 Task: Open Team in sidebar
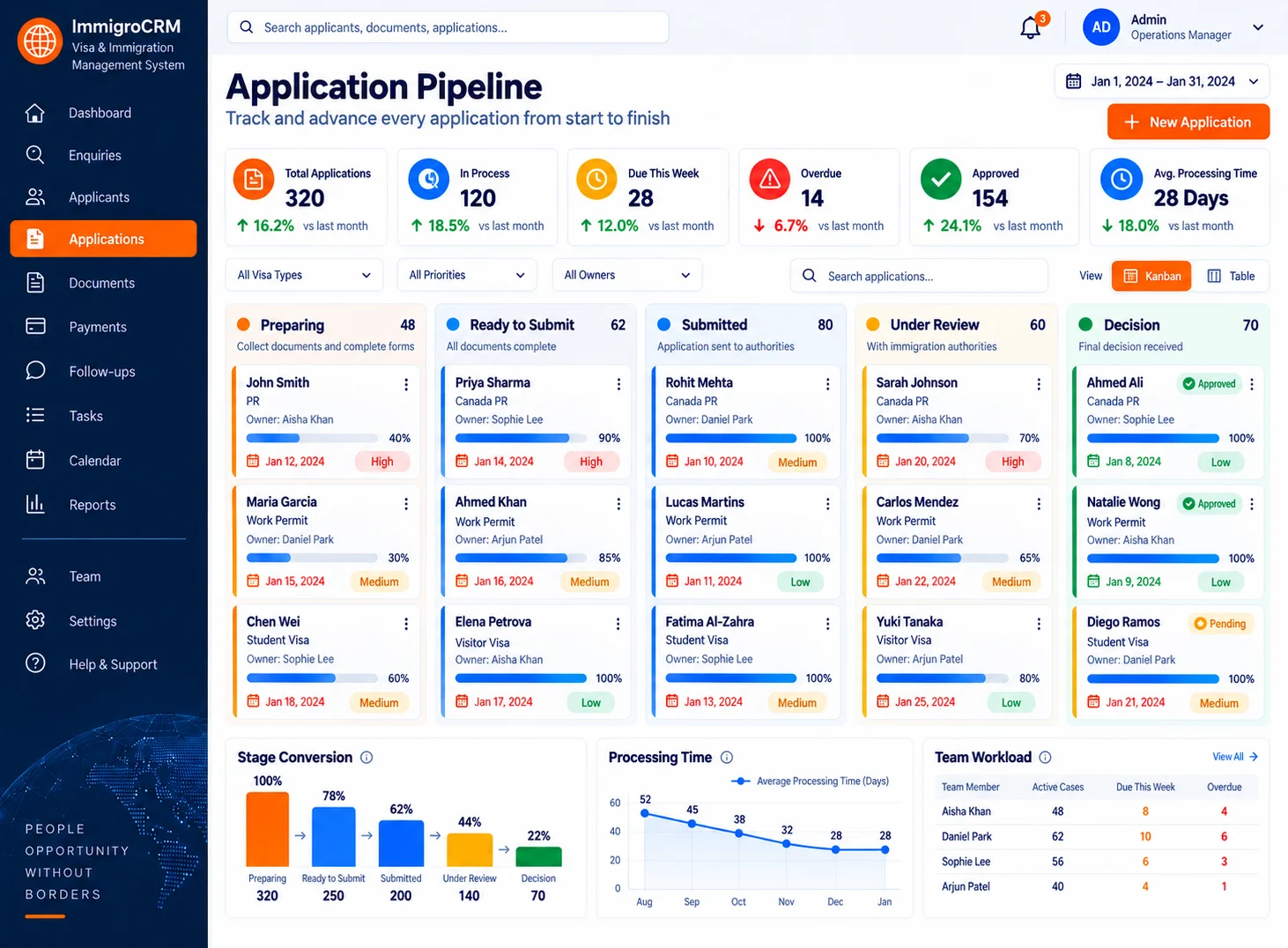[103, 576]
